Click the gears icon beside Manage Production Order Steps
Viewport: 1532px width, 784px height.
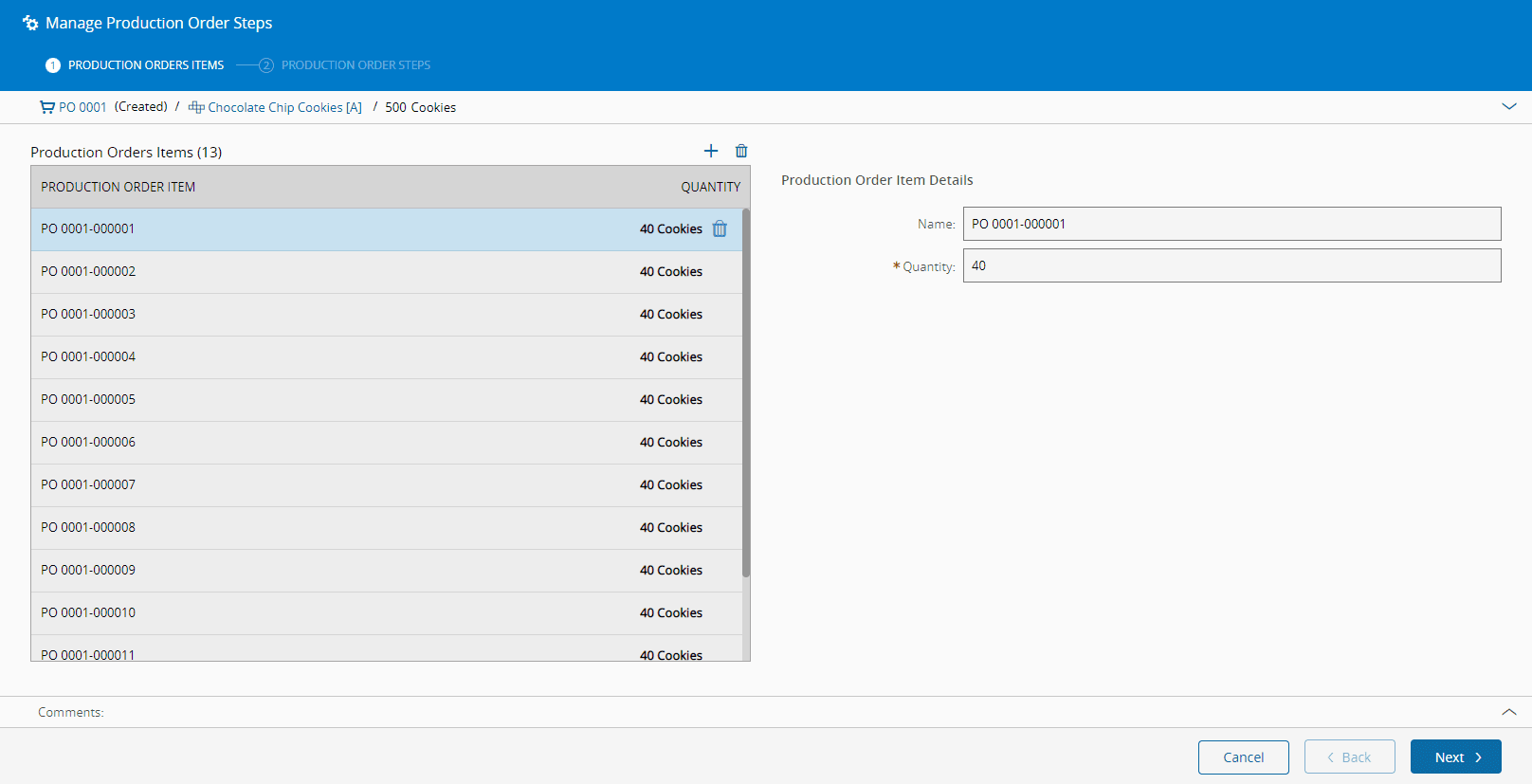click(x=30, y=23)
